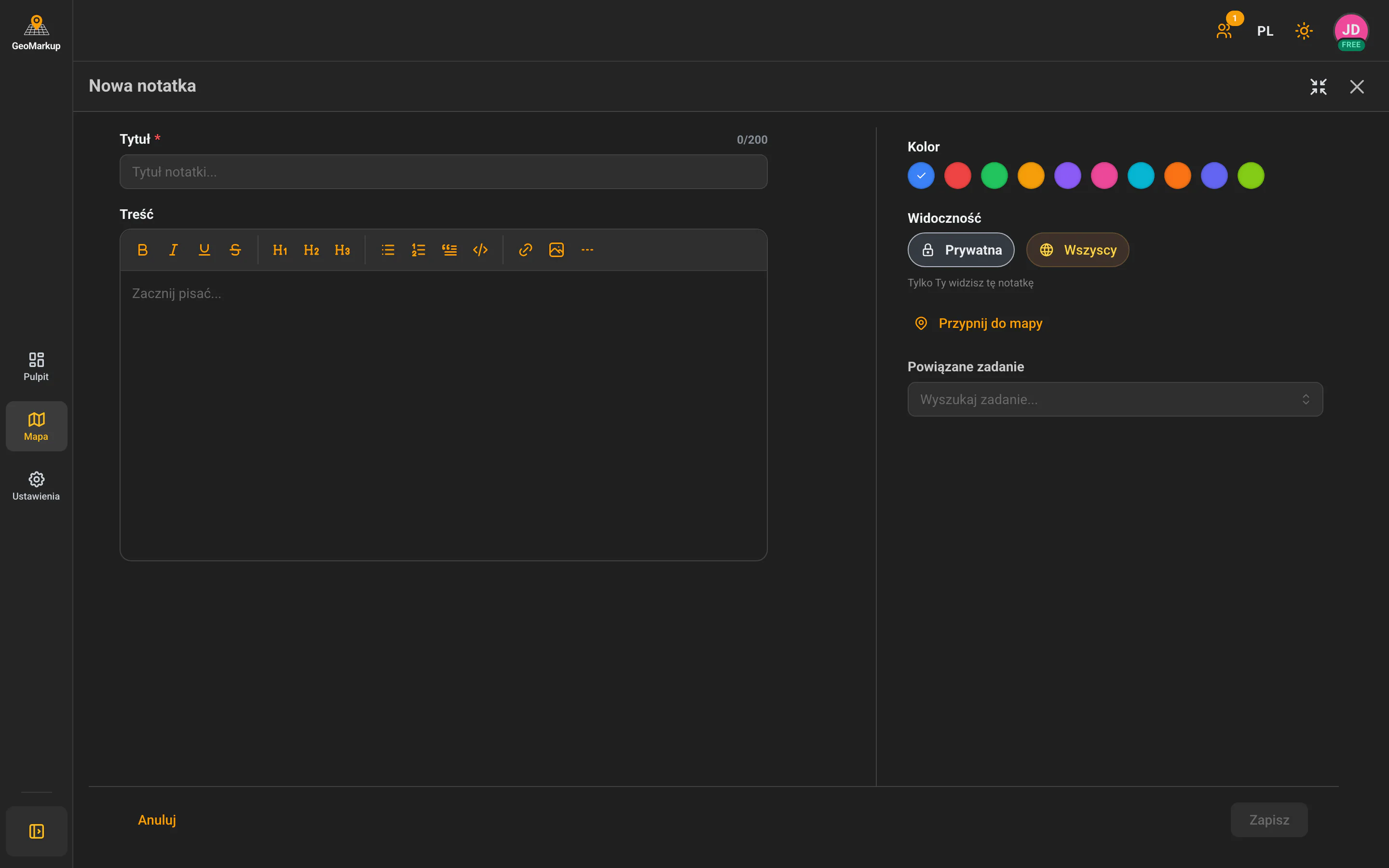Add a hyperlink to the note

point(526,250)
